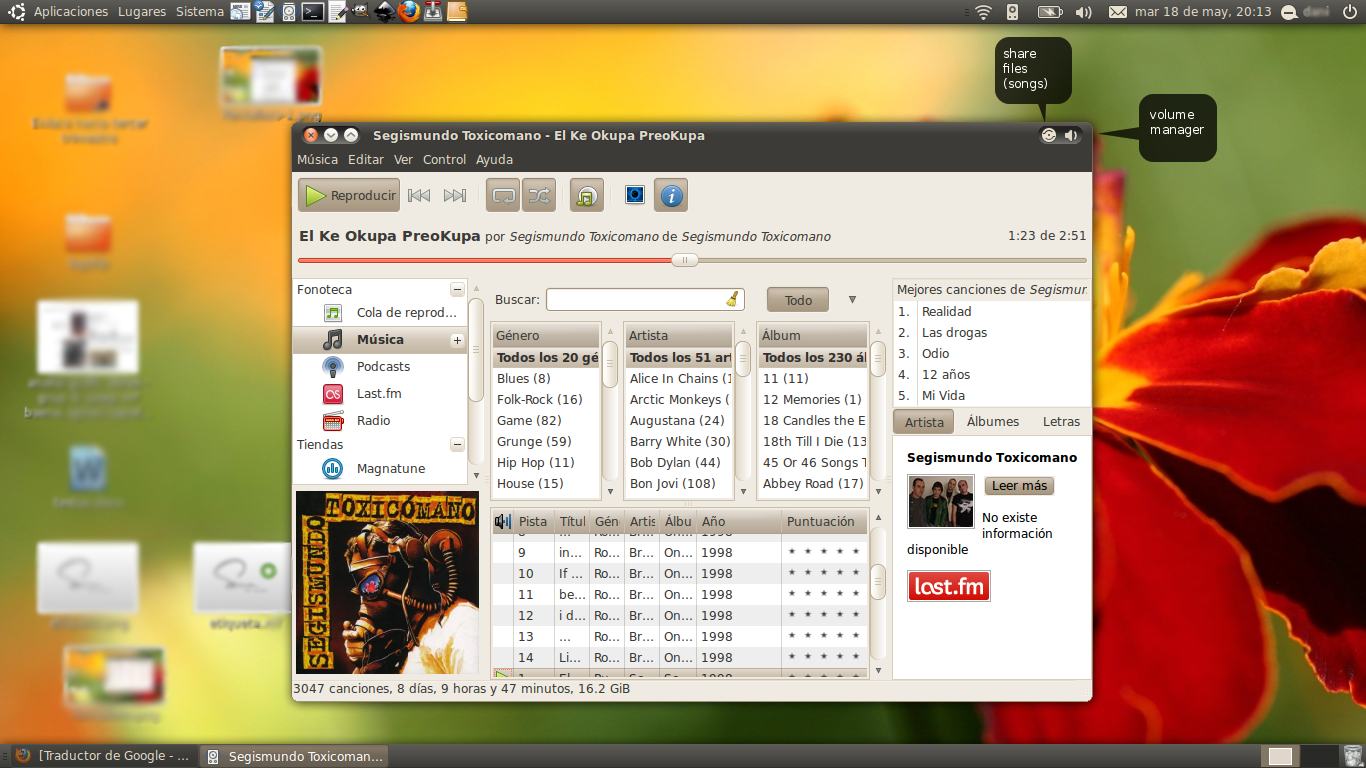Open the Magnatune store
1366x768 pixels.
tap(390, 469)
